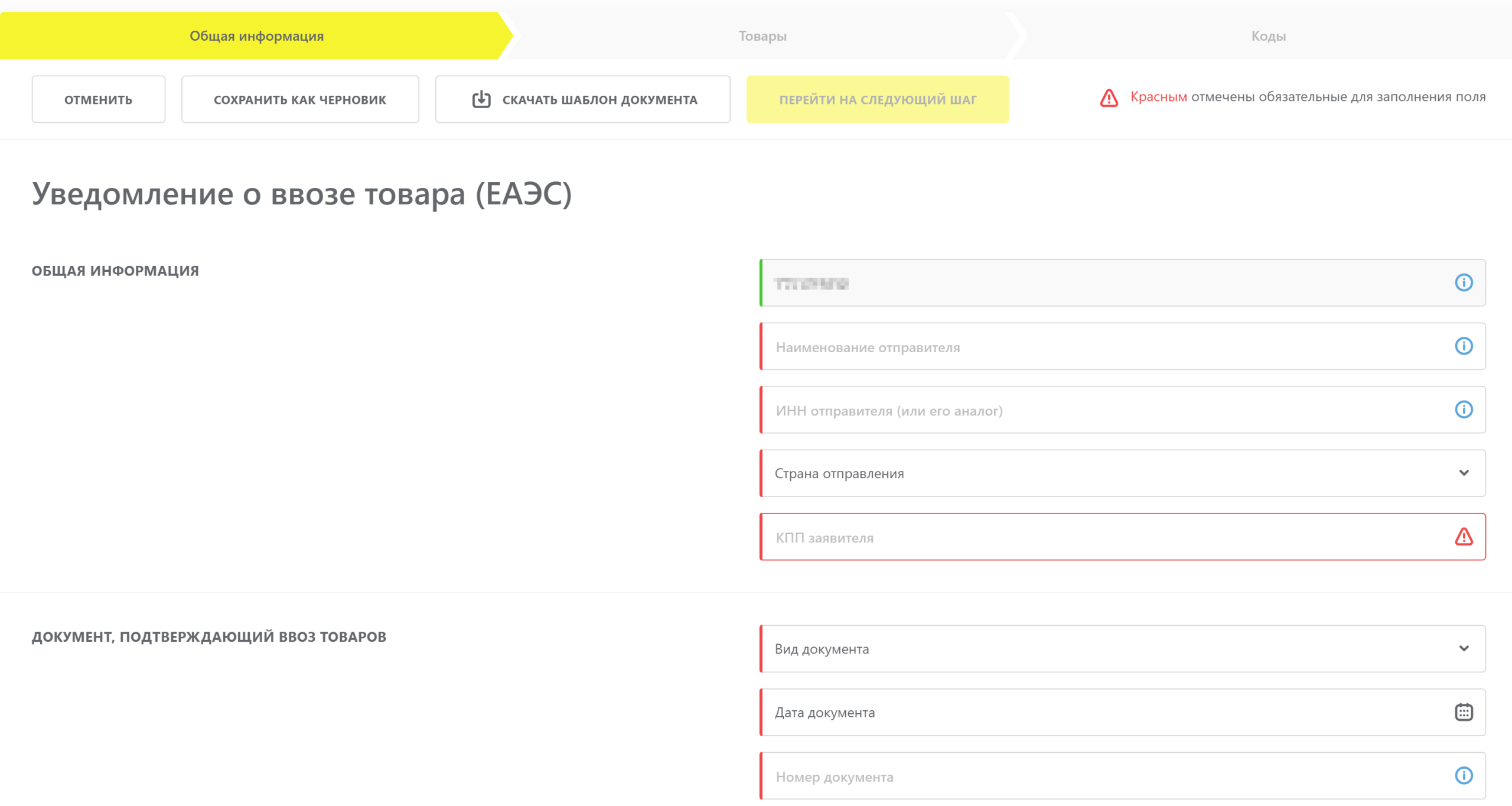Viewport: 1512px width, 806px height.
Task: Click the ОТМЕНИТЬ button
Action: click(x=99, y=99)
